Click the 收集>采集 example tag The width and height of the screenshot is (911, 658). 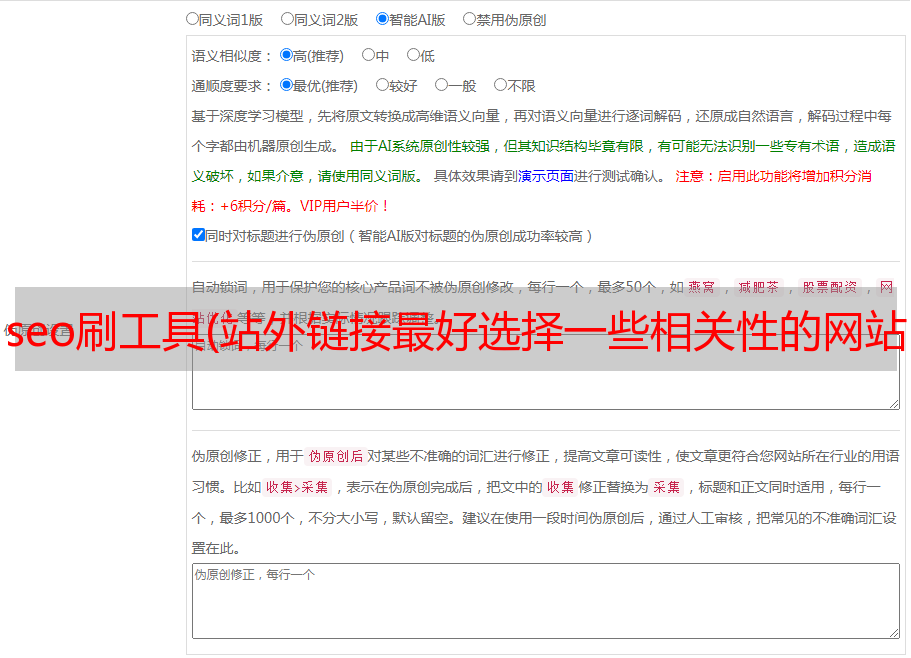[297, 487]
